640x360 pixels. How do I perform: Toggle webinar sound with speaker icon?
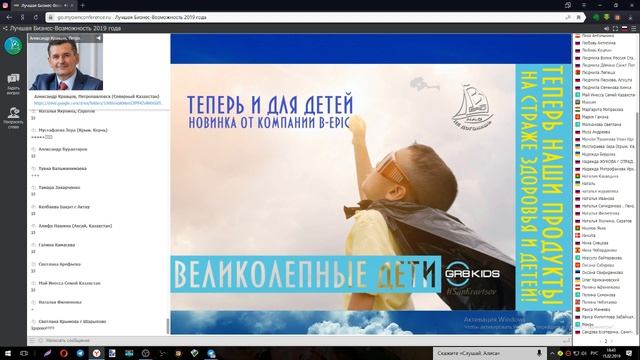point(606,29)
